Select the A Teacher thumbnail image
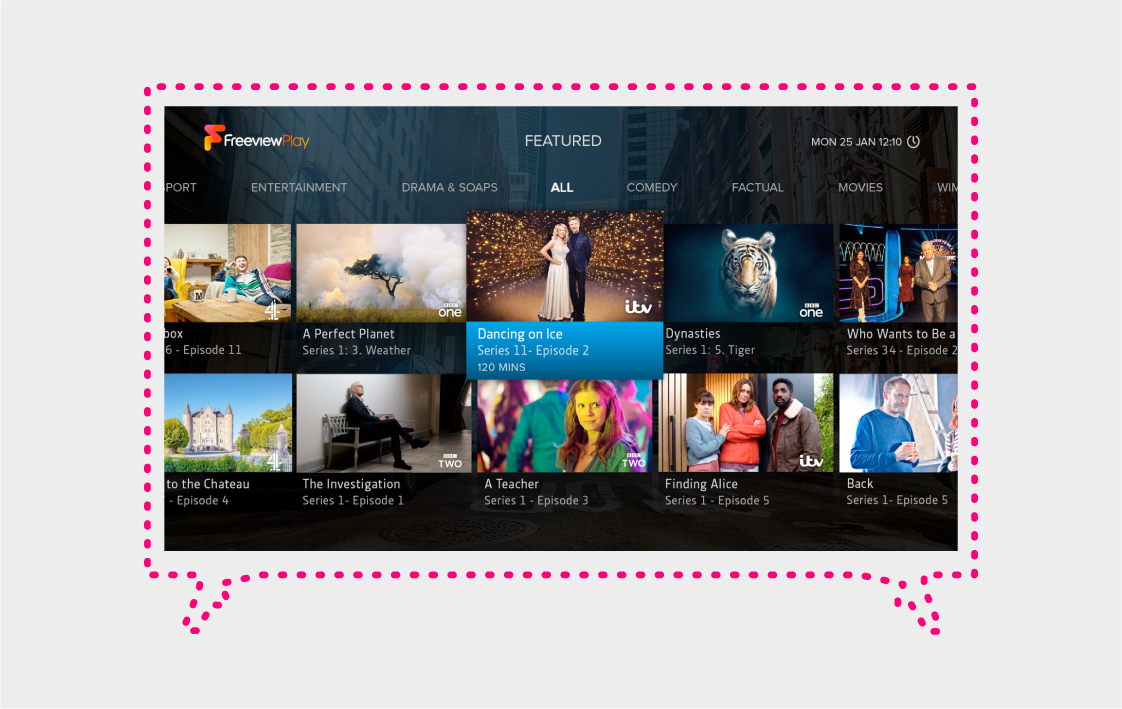Image resolution: width=1122 pixels, height=709 pixels. (565, 425)
